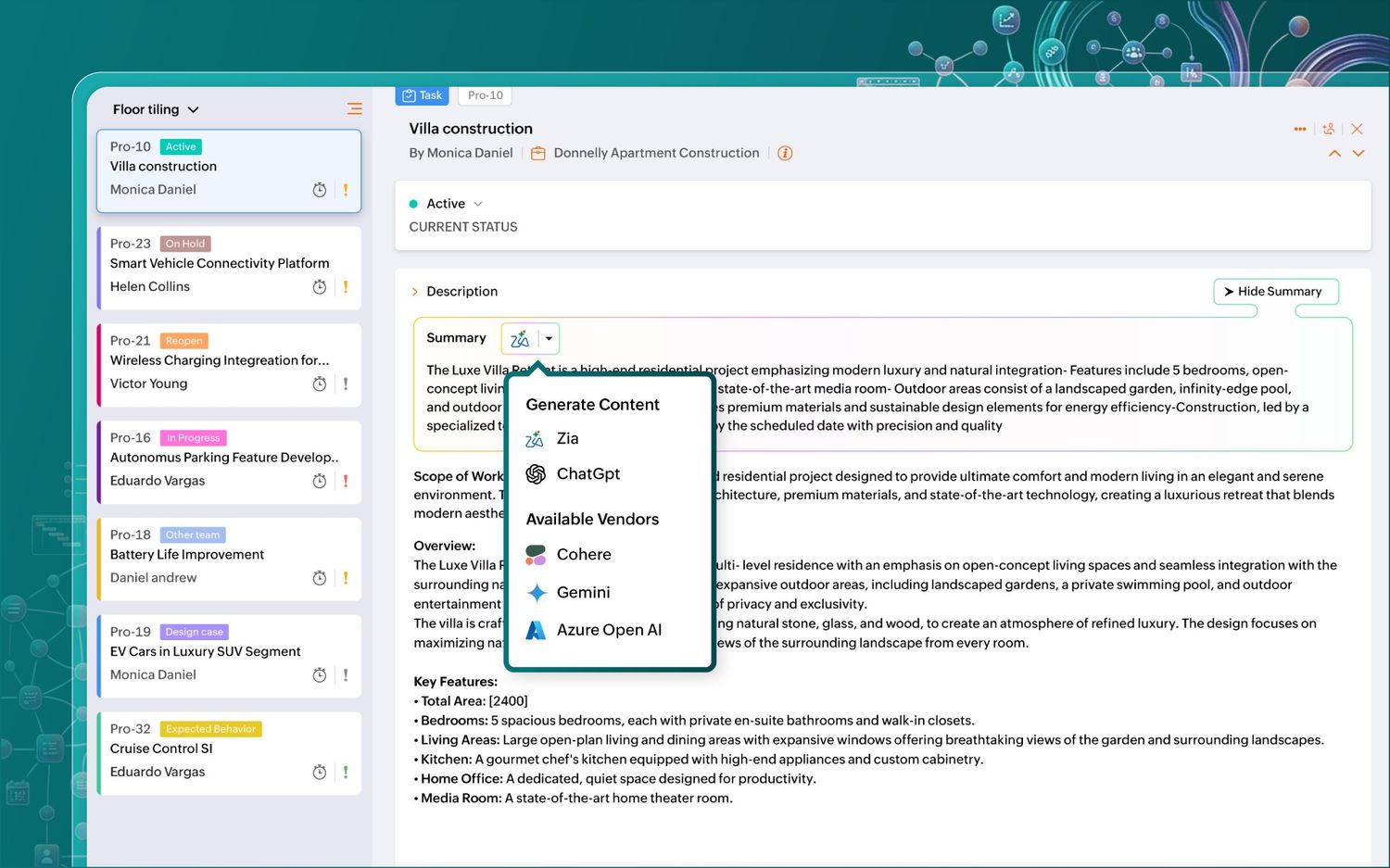This screenshot has height=868, width=1390.
Task: Select Azure Open AI vendor
Action: click(608, 630)
